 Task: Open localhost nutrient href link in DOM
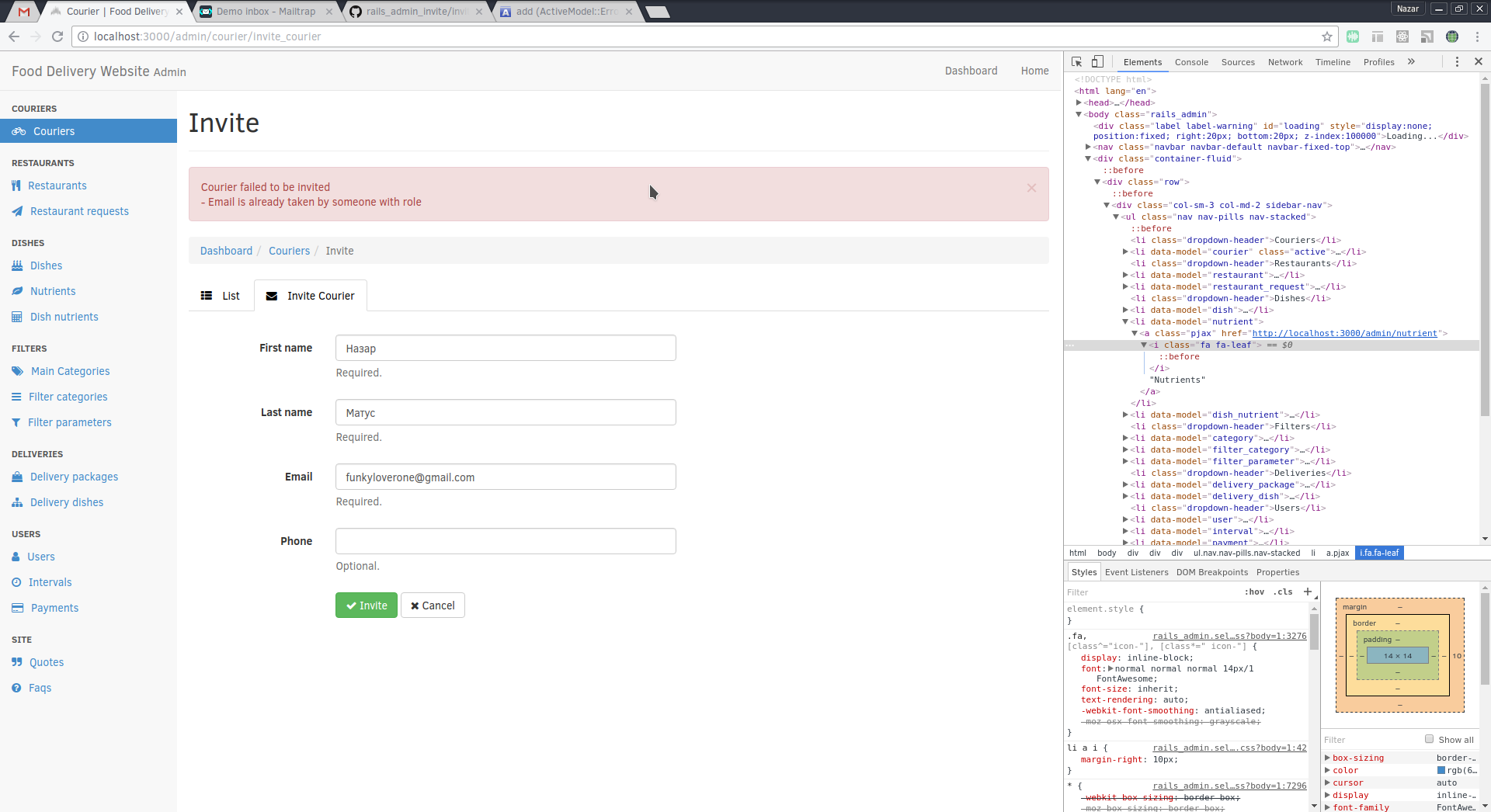1344,333
